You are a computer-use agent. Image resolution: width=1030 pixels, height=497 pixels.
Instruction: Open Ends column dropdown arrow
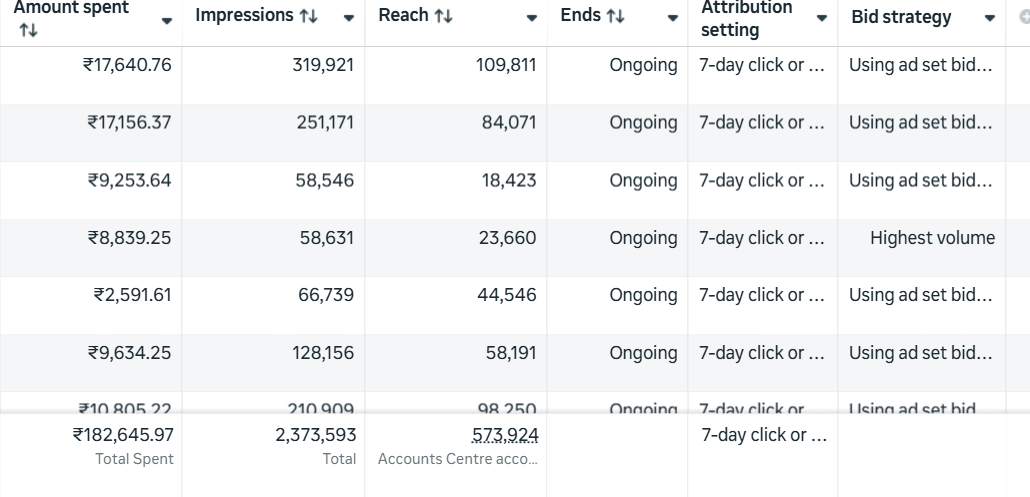[x=673, y=18]
